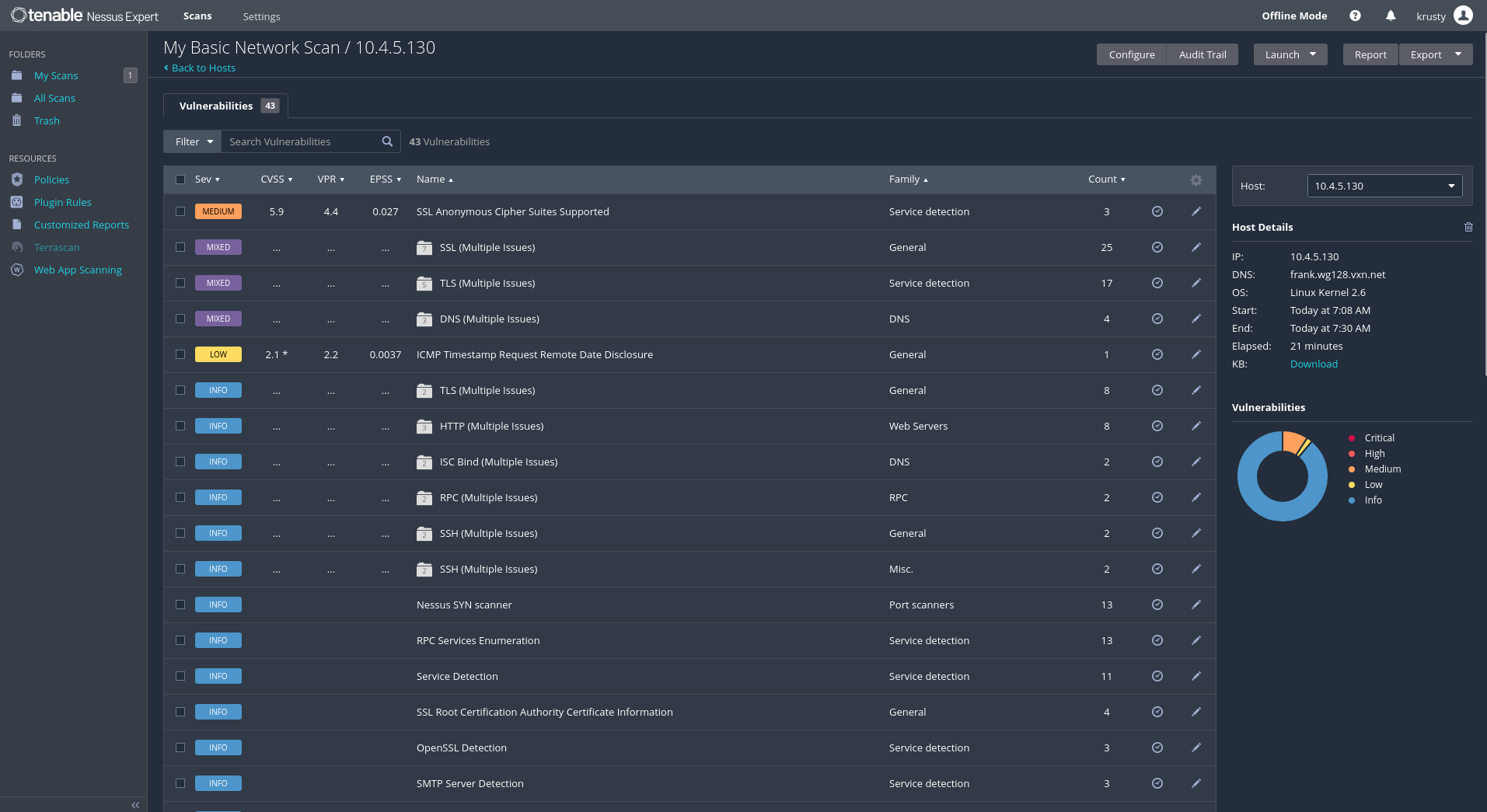Click check circle for Nessus SYN scanner row
The height and width of the screenshot is (812, 1487).
[x=1157, y=605]
